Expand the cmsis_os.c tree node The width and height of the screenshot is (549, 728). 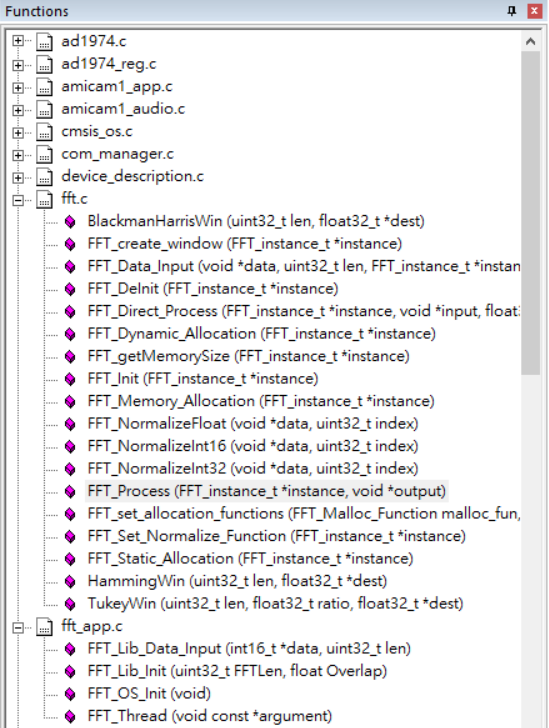[18, 132]
